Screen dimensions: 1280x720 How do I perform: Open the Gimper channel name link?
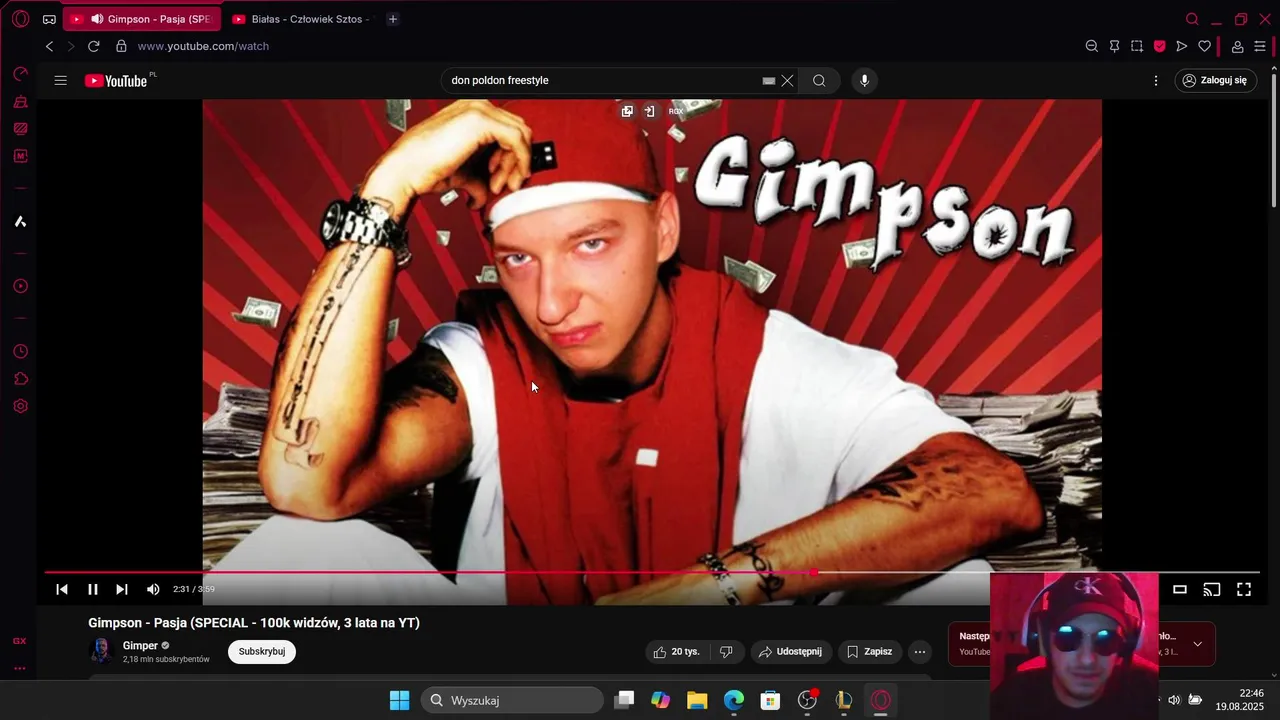[x=140, y=646]
